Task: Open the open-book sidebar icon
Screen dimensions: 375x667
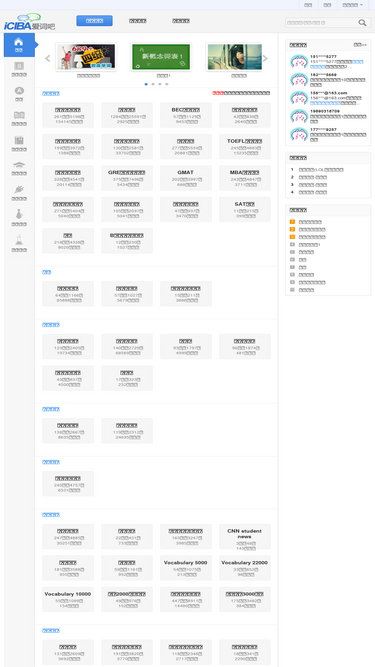Action: pos(19,115)
